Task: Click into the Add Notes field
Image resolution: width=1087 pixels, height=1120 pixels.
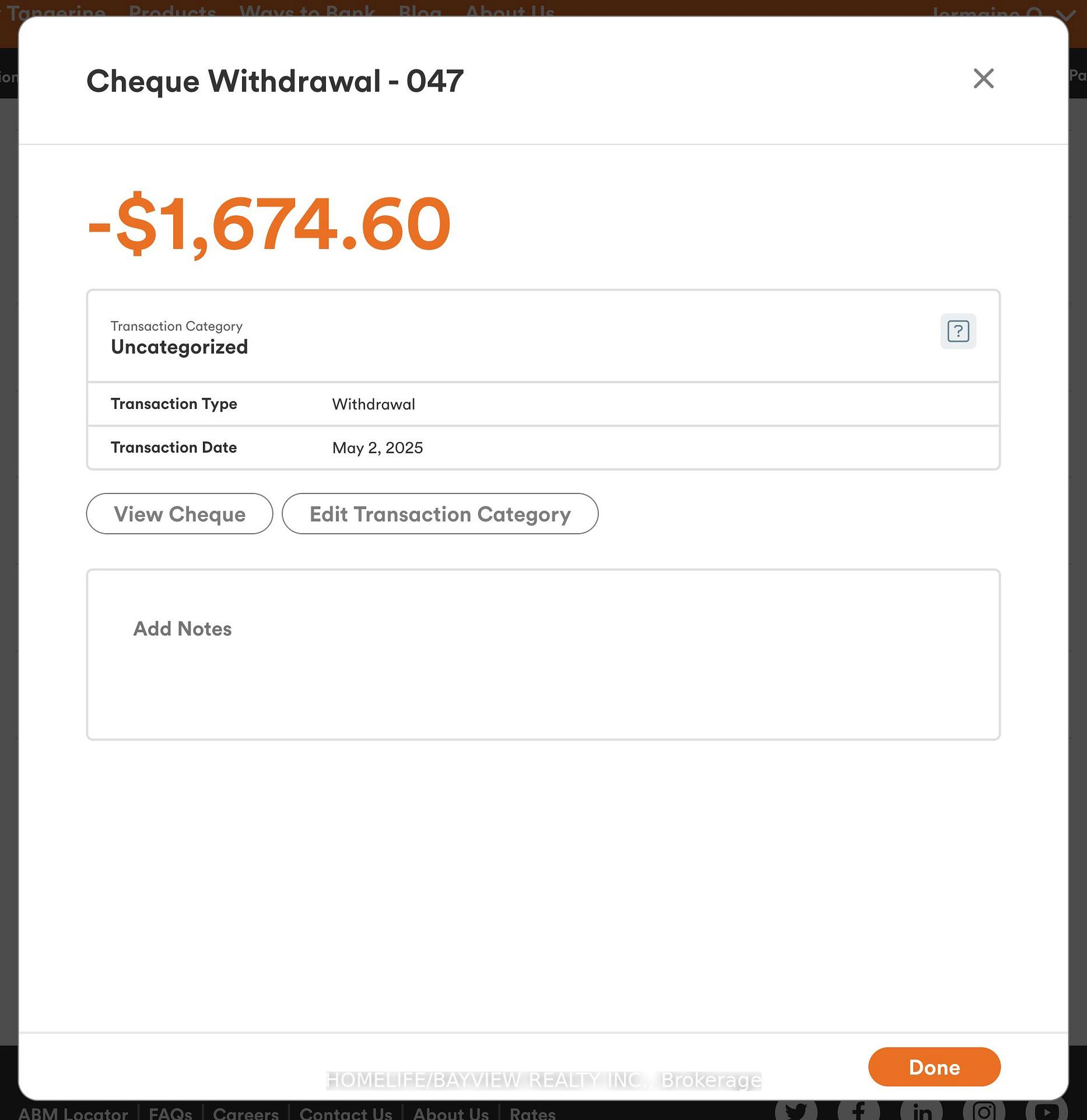Action: [x=542, y=654]
